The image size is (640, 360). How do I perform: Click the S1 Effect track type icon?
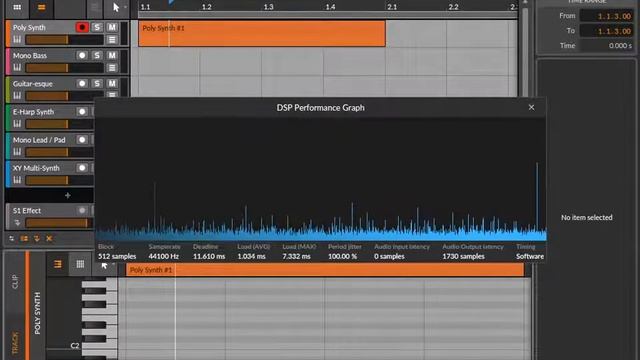pos(17,223)
